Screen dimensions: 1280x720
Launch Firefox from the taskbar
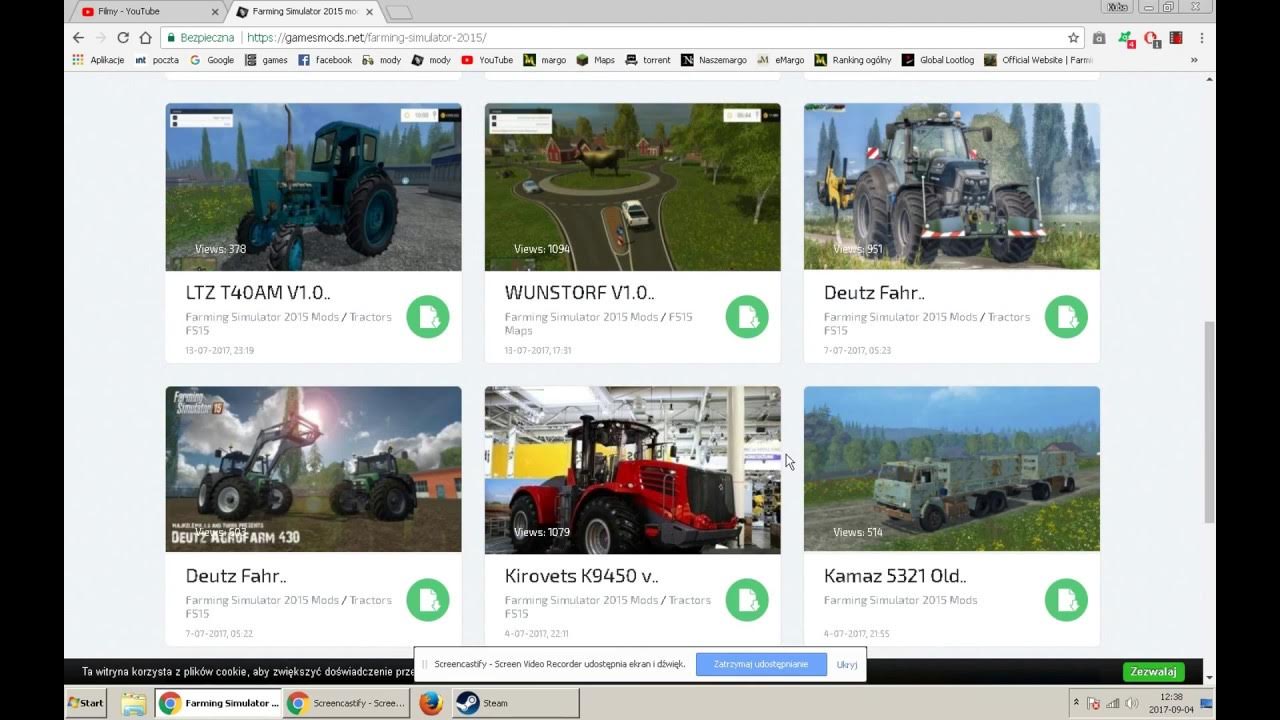point(430,703)
